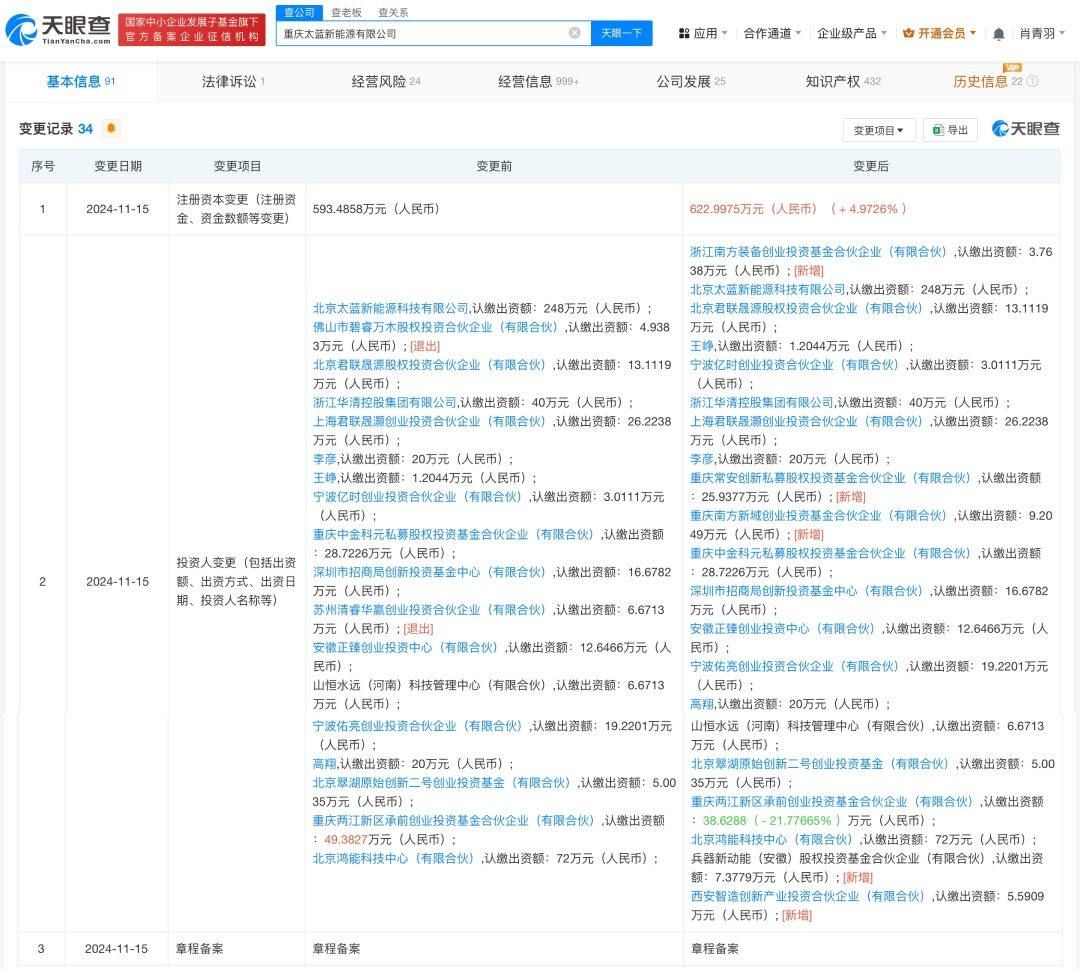The image size is (1080, 969).
Task: Open the 合作通道 dropdown menu
Action: pyautogui.click(x=772, y=33)
